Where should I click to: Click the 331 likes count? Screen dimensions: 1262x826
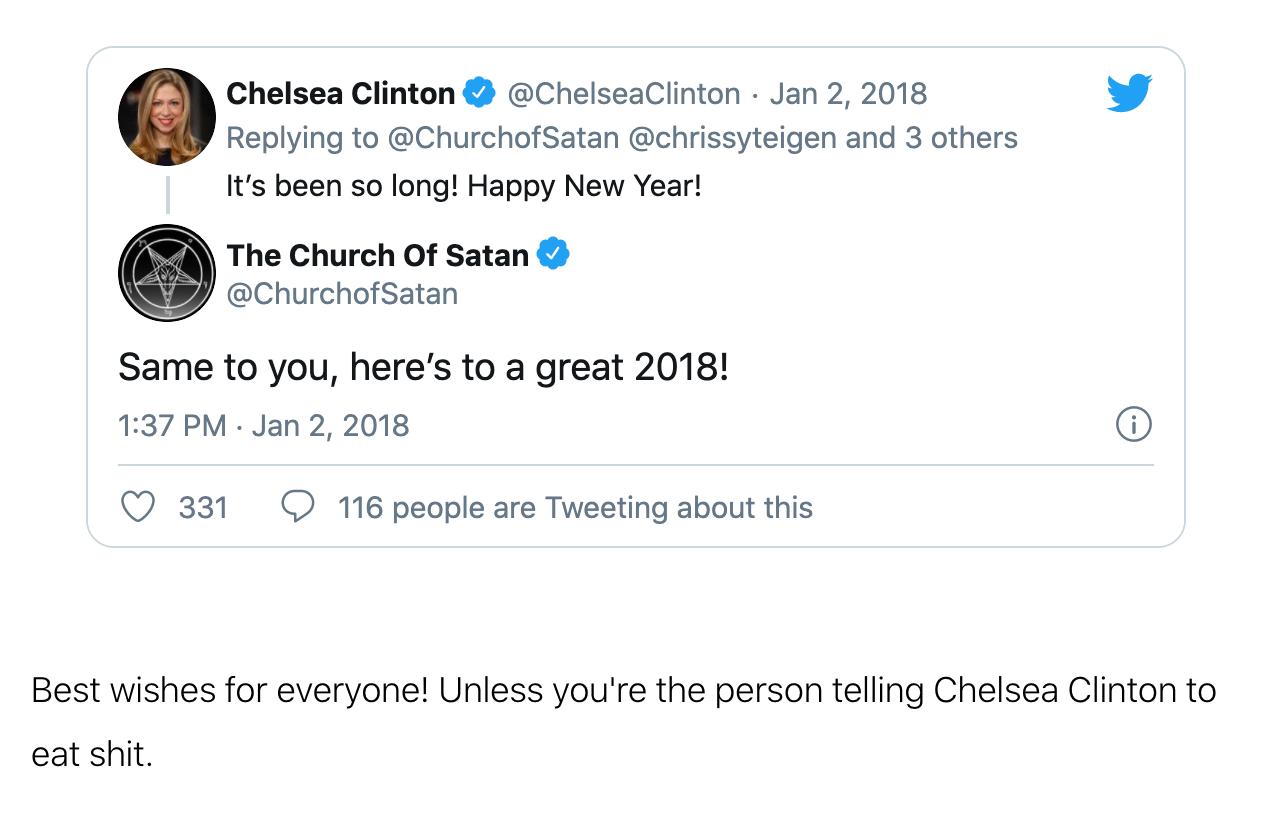point(203,508)
